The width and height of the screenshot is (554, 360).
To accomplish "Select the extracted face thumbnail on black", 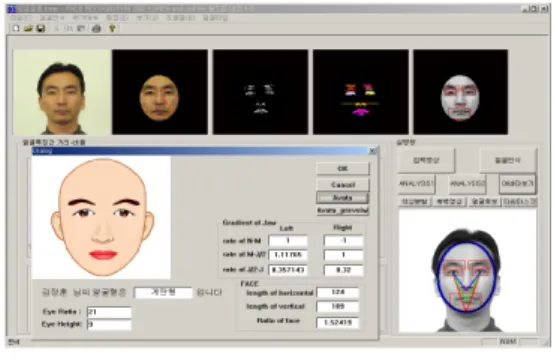I will click(160, 92).
